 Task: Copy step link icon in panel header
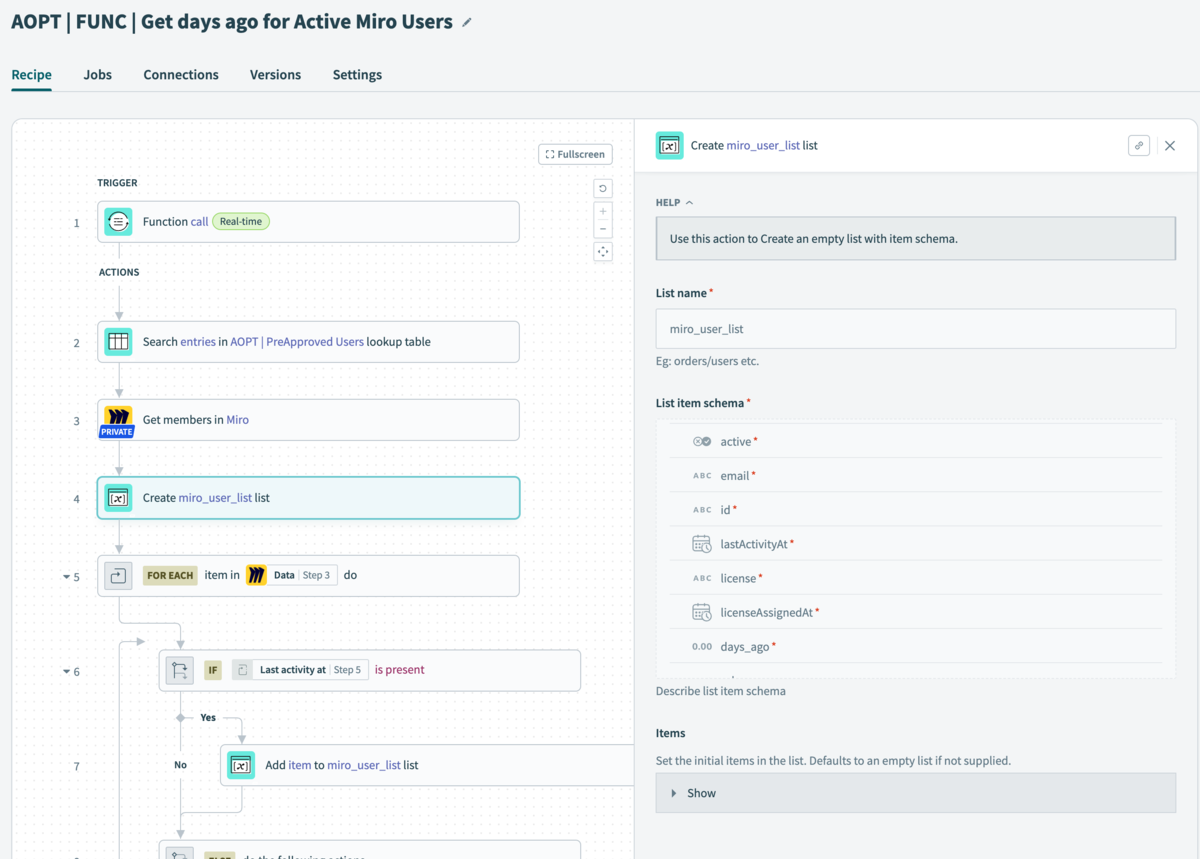(x=1139, y=145)
